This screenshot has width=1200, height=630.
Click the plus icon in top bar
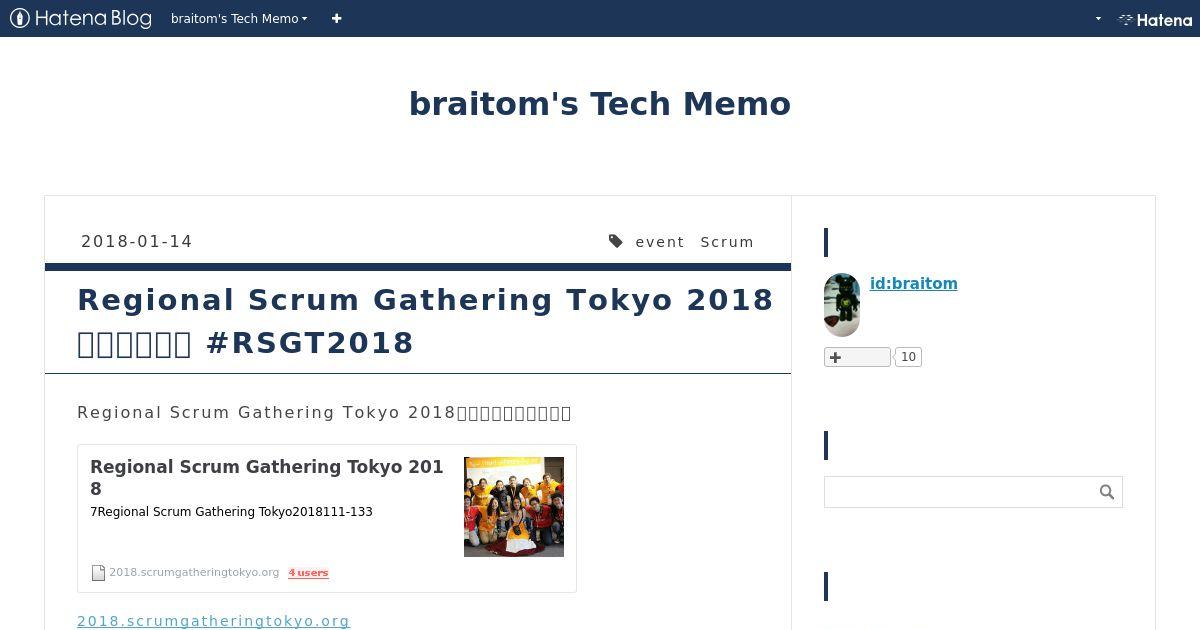(336, 18)
